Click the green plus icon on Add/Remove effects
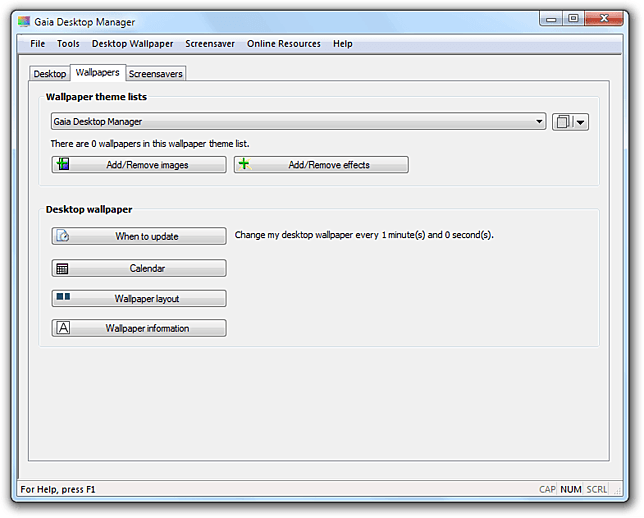644x518 pixels. [x=245, y=164]
